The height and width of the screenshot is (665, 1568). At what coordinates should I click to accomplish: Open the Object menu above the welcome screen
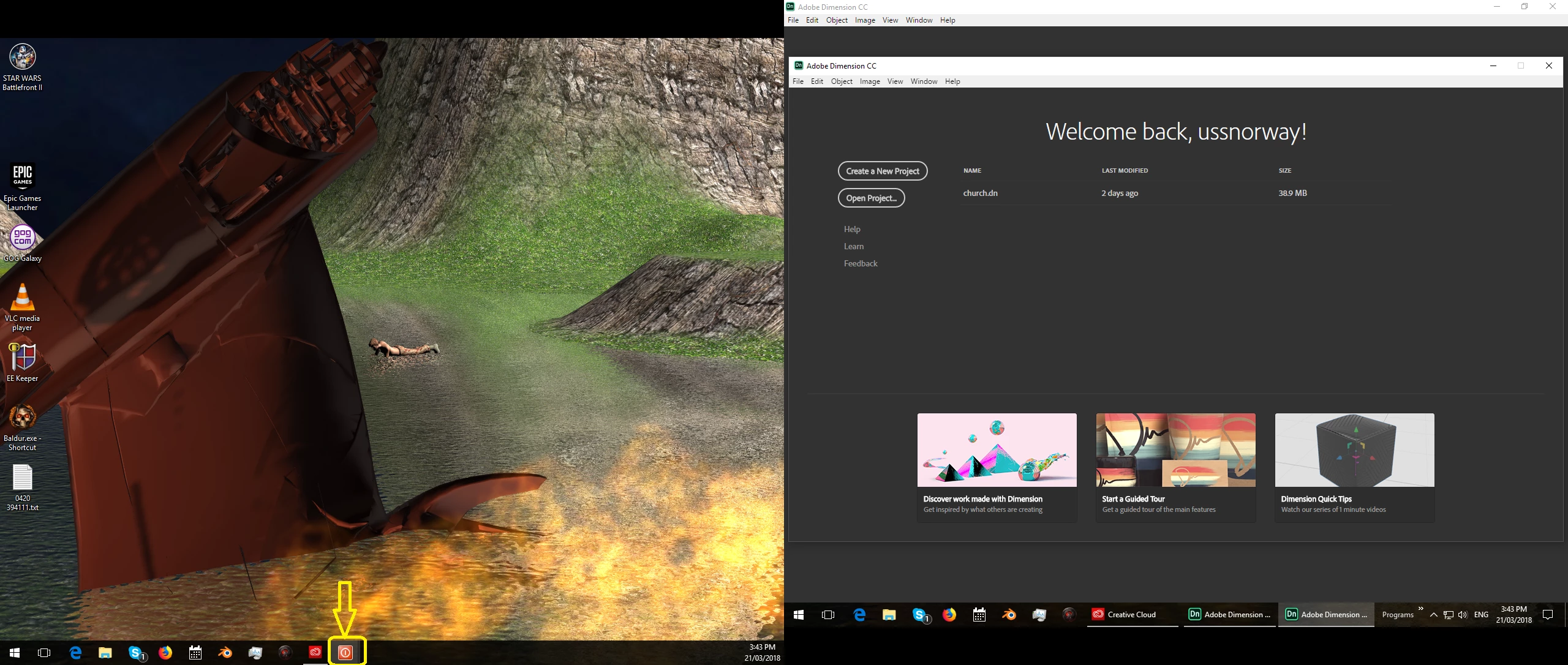coord(841,81)
